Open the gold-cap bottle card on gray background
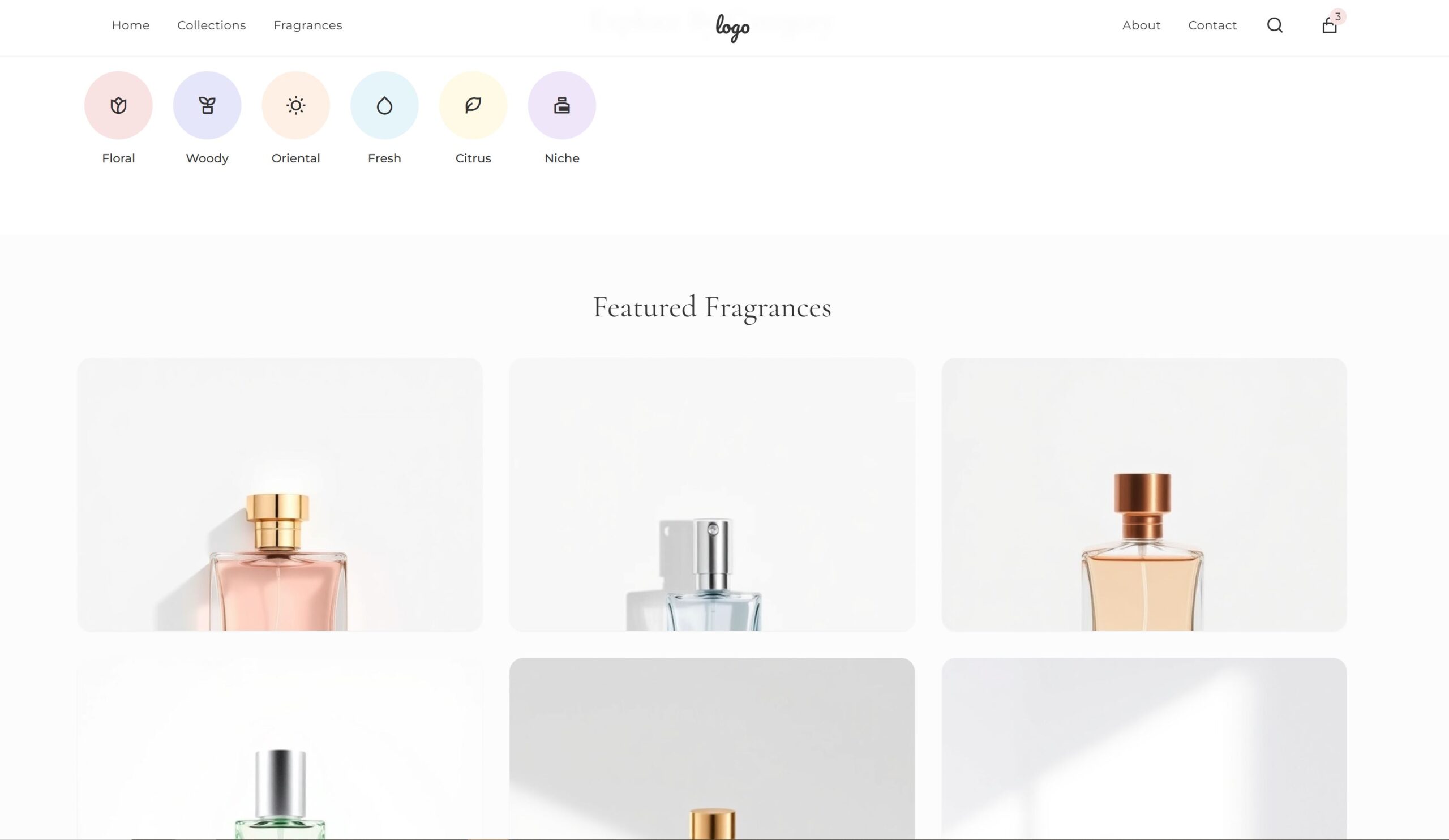The width and height of the screenshot is (1449, 840). (712, 748)
